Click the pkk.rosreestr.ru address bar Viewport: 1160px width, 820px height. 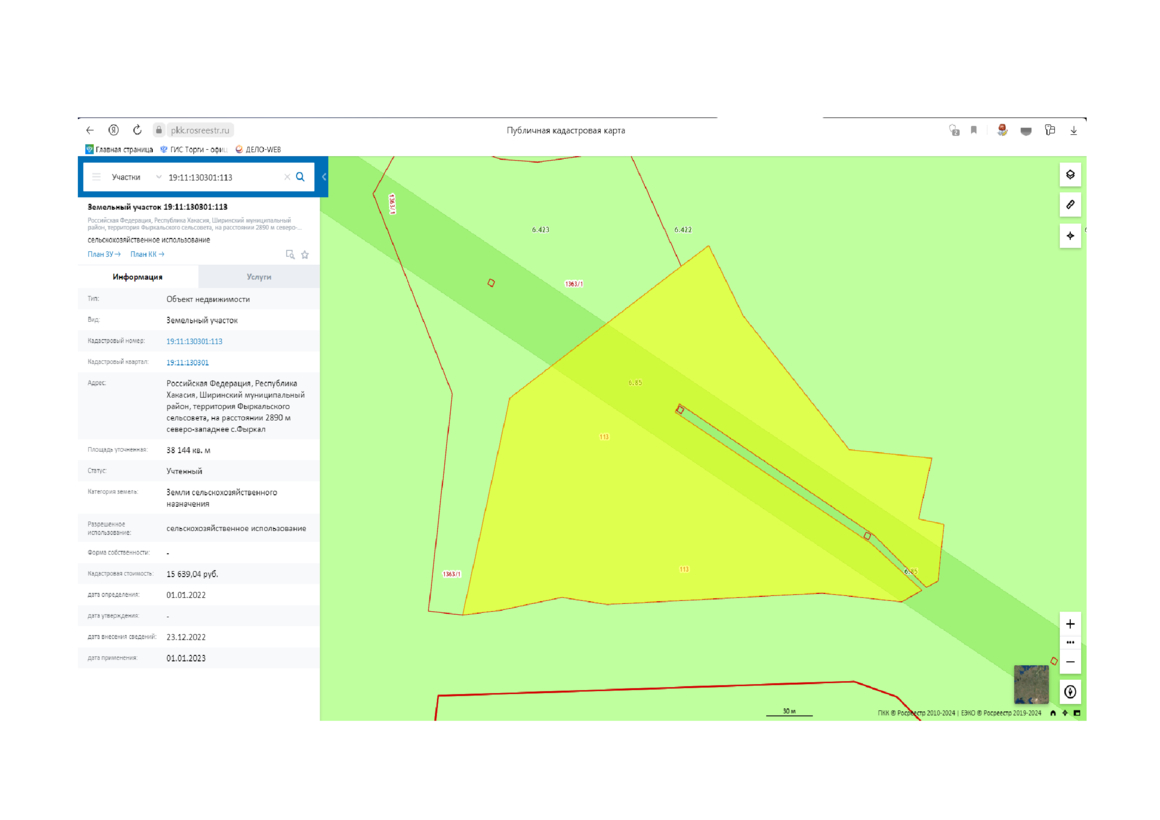pyautogui.click(x=200, y=130)
